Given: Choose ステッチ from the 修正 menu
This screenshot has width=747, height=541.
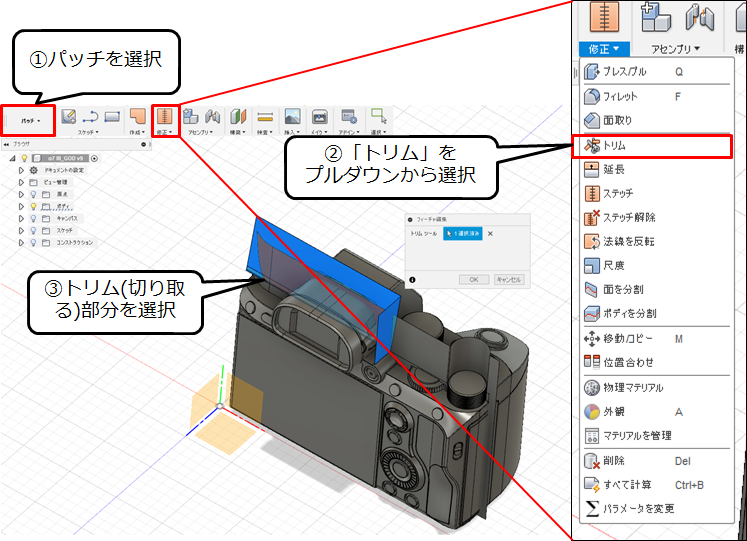Looking at the screenshot, I should (x=656, y=193).
